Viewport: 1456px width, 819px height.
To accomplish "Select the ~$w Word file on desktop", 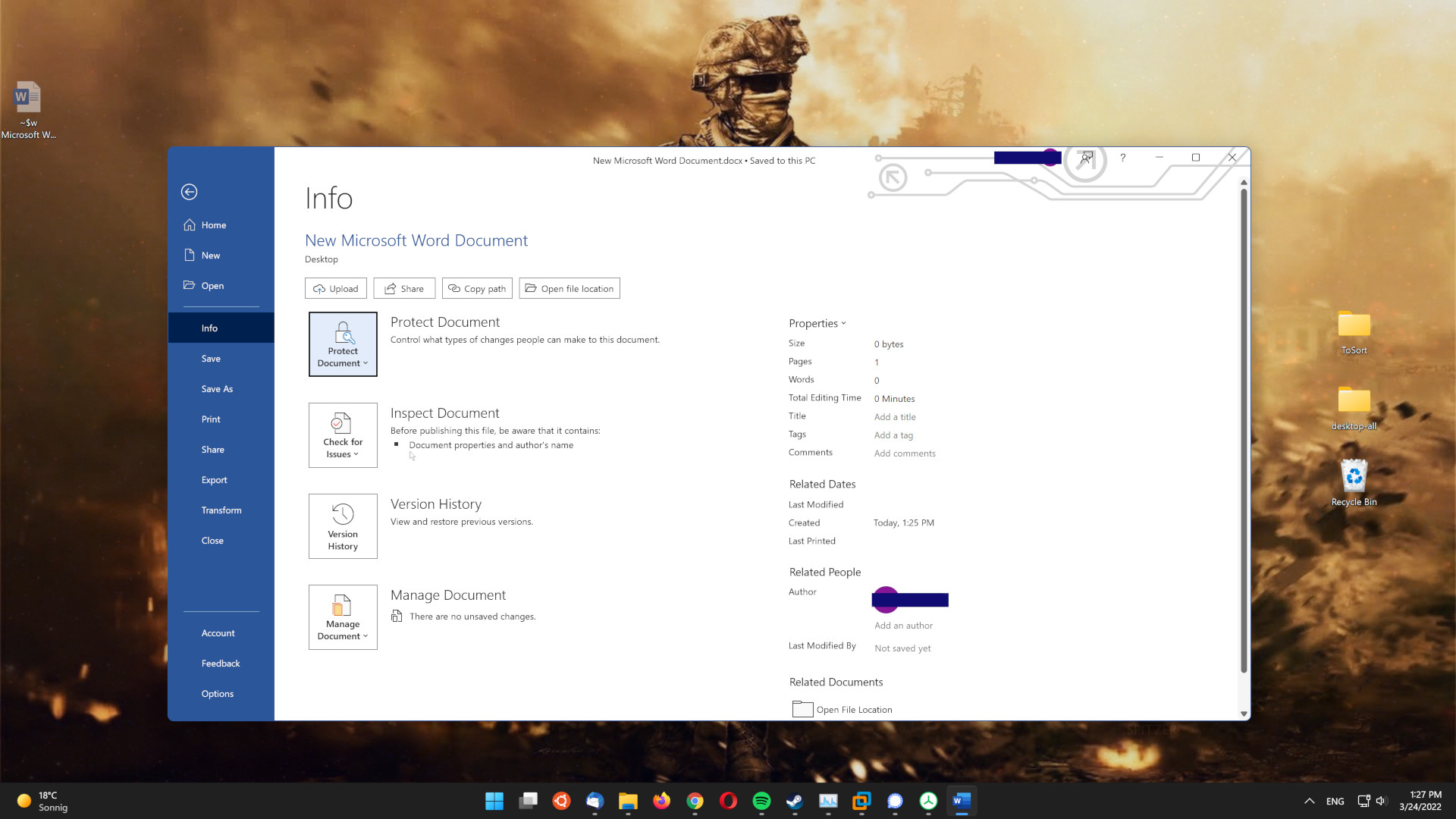I will point(28,110).
